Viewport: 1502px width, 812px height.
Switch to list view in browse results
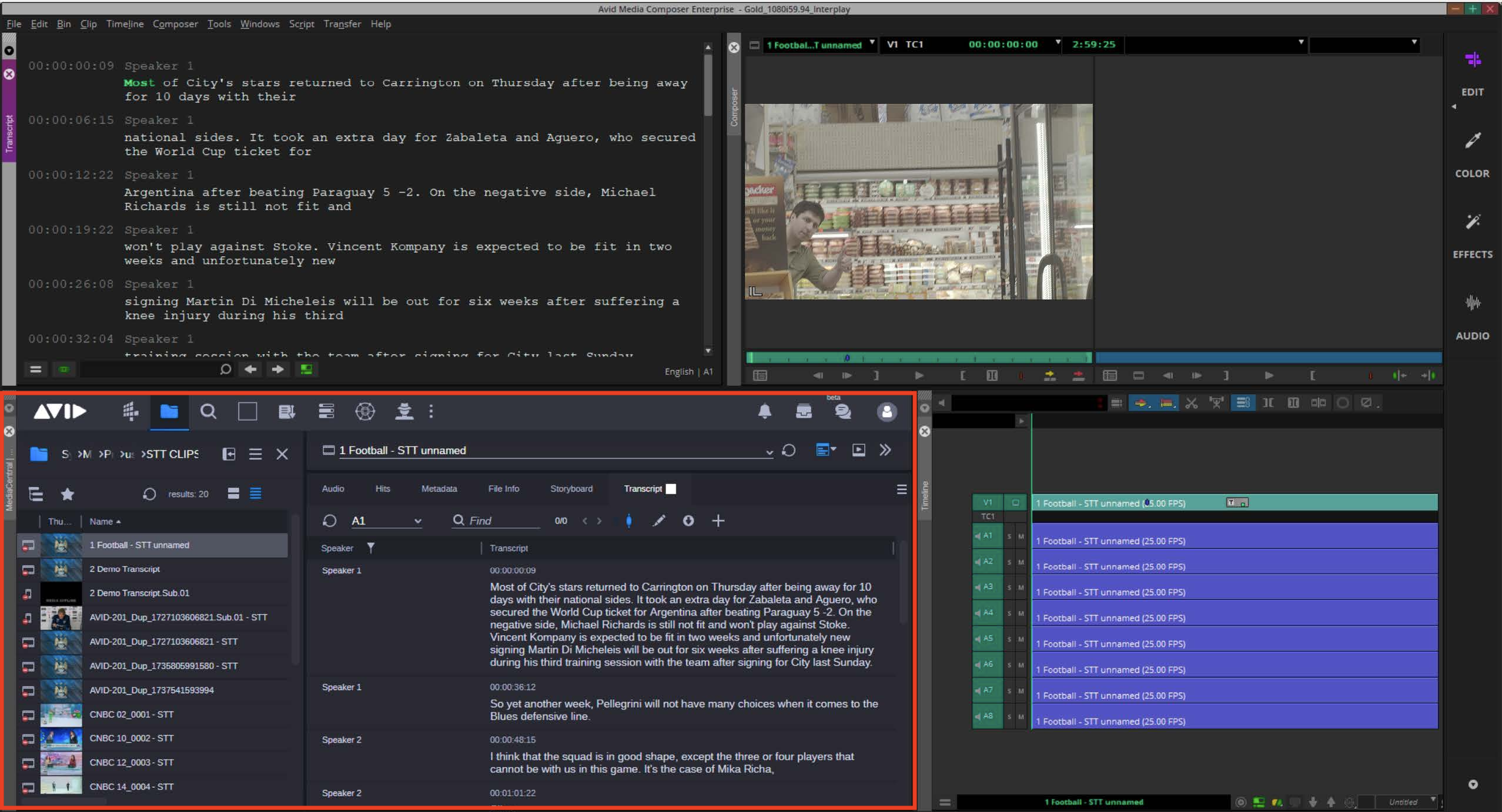255,494
